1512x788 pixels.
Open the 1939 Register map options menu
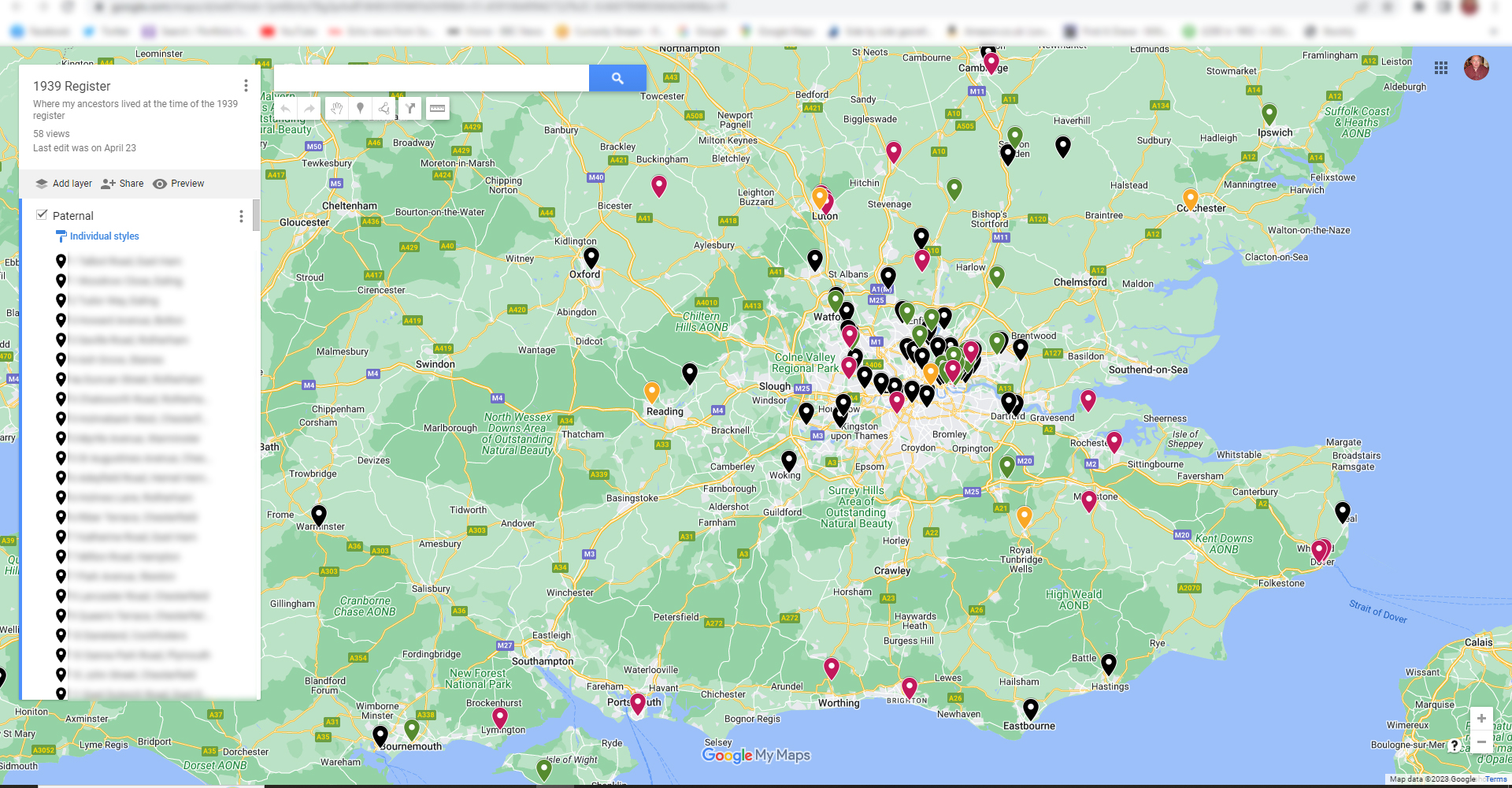coord(246,85)
